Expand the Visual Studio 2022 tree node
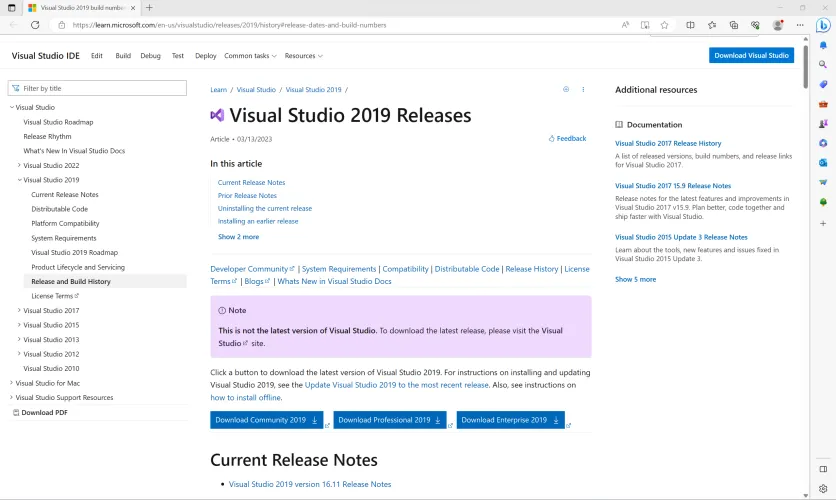This screenshot has width=836, height=500. (19, 166)
